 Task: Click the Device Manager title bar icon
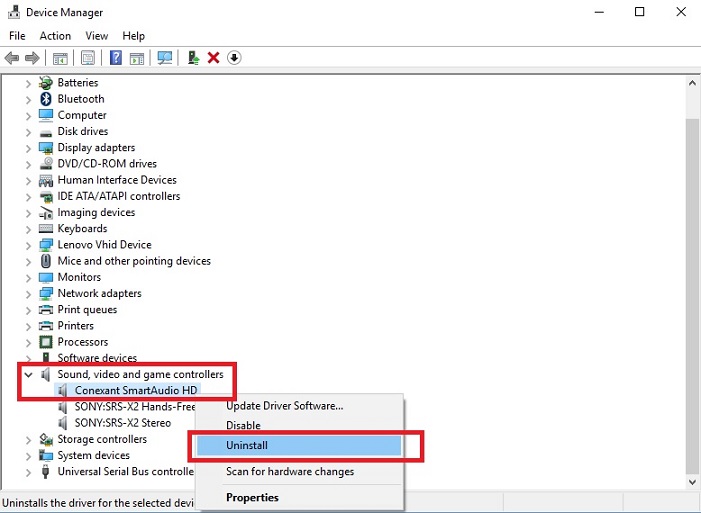tap(14, 13)
